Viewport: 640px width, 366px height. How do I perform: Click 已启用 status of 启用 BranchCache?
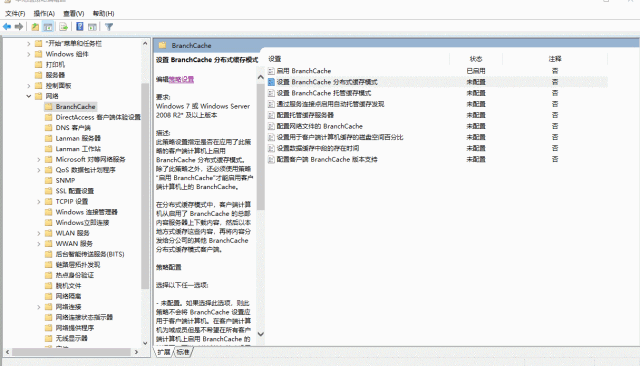coord(476,71)
